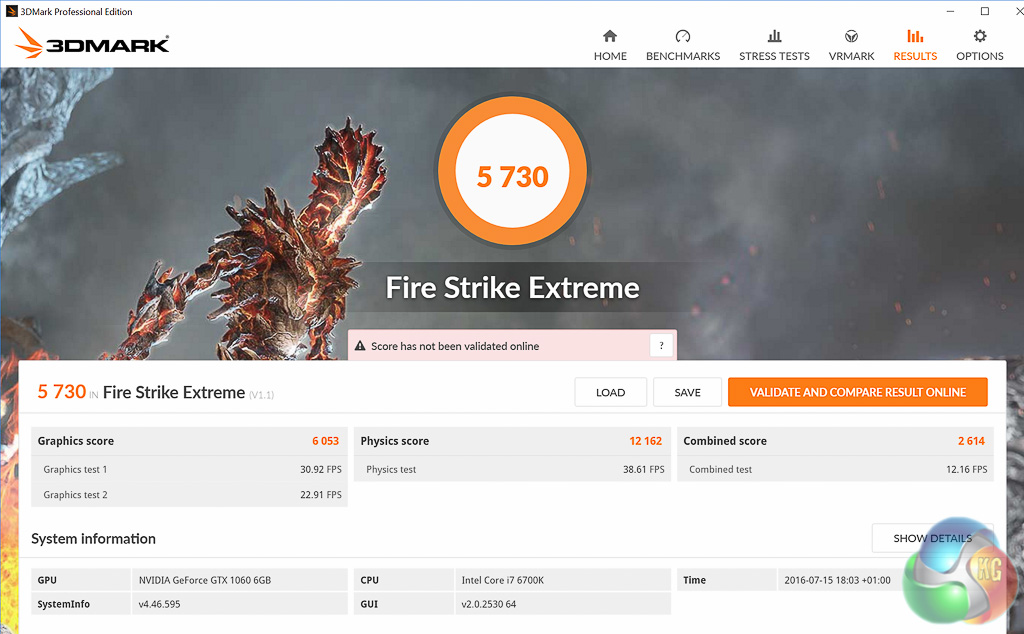The image size is (1024, 634).
Task: Go to the Home section icon
Action: (x=610, y=37)
